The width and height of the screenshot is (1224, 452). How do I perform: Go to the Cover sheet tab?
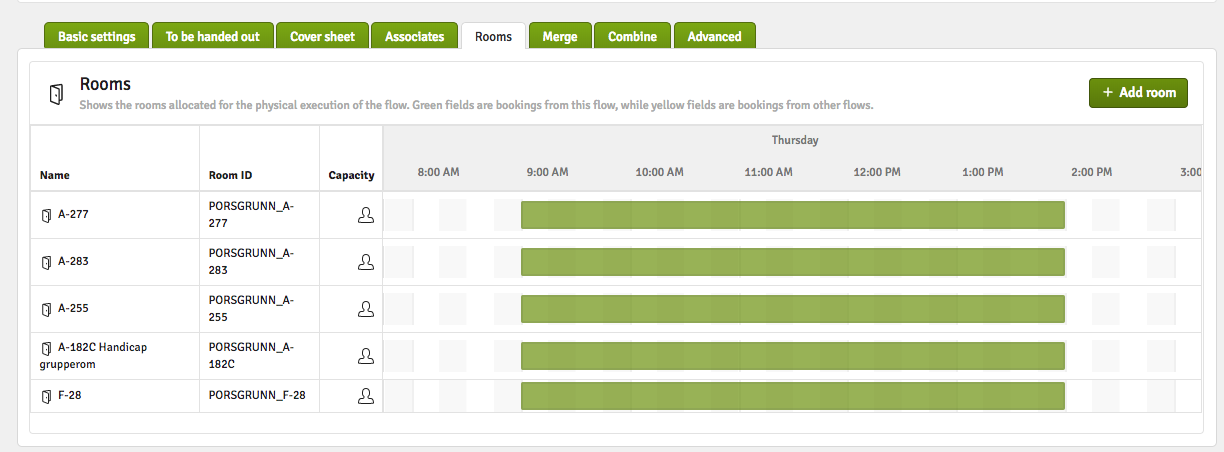(322, 36)
